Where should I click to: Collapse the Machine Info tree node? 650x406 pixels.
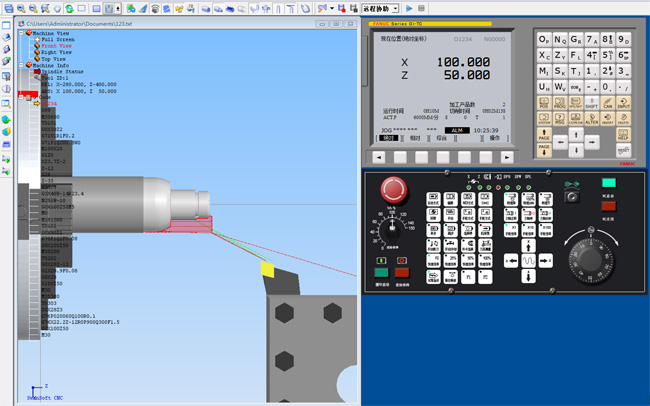tap(20, 65)
